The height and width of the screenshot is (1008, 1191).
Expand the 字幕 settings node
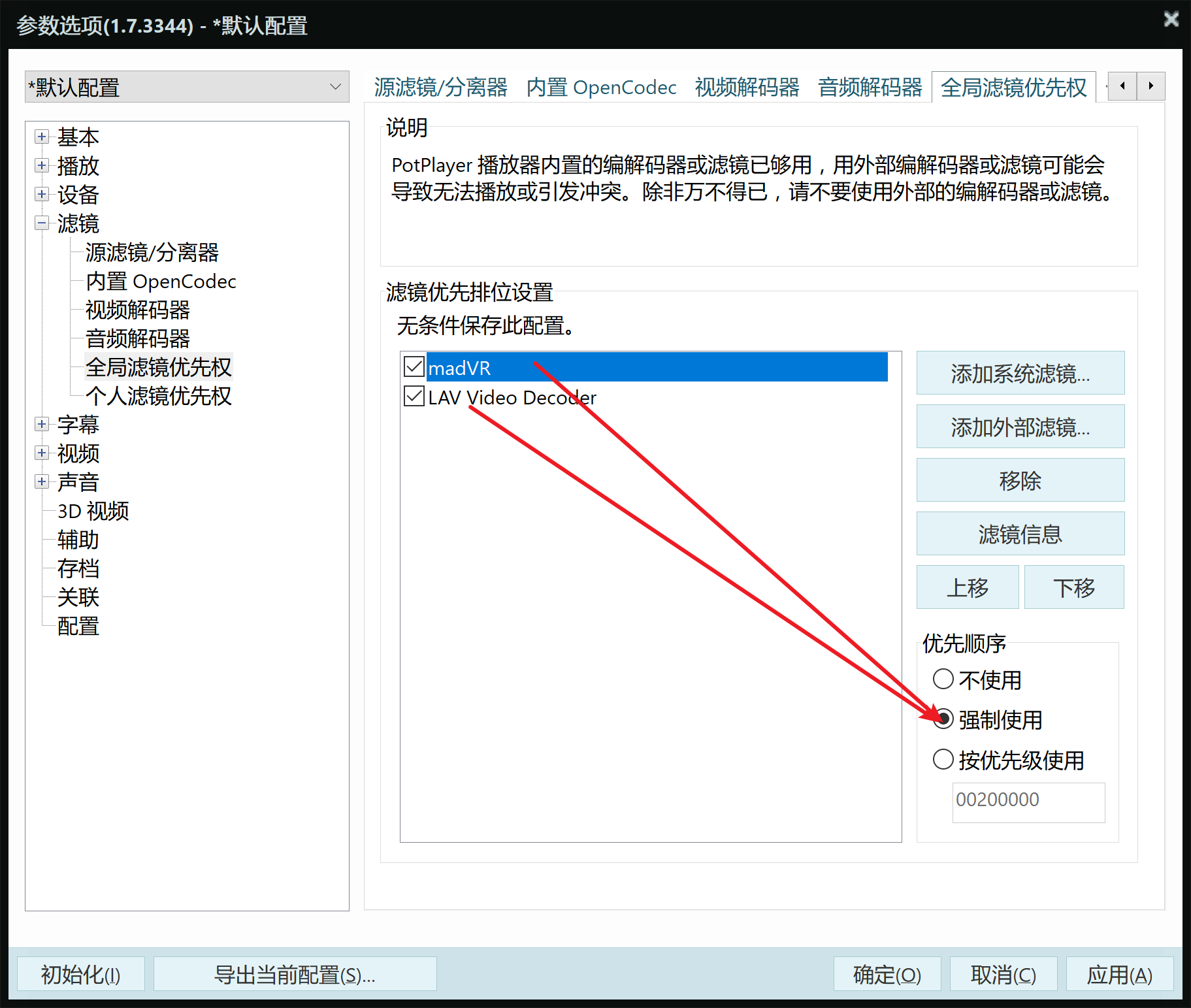41,425
